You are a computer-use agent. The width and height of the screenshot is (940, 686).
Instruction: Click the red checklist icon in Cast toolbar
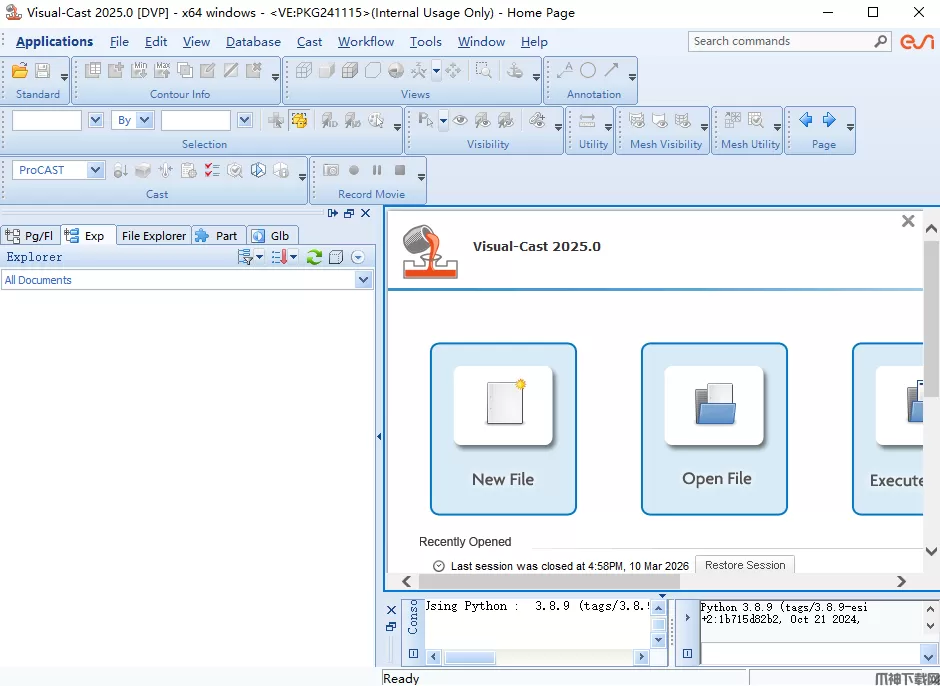211,171
